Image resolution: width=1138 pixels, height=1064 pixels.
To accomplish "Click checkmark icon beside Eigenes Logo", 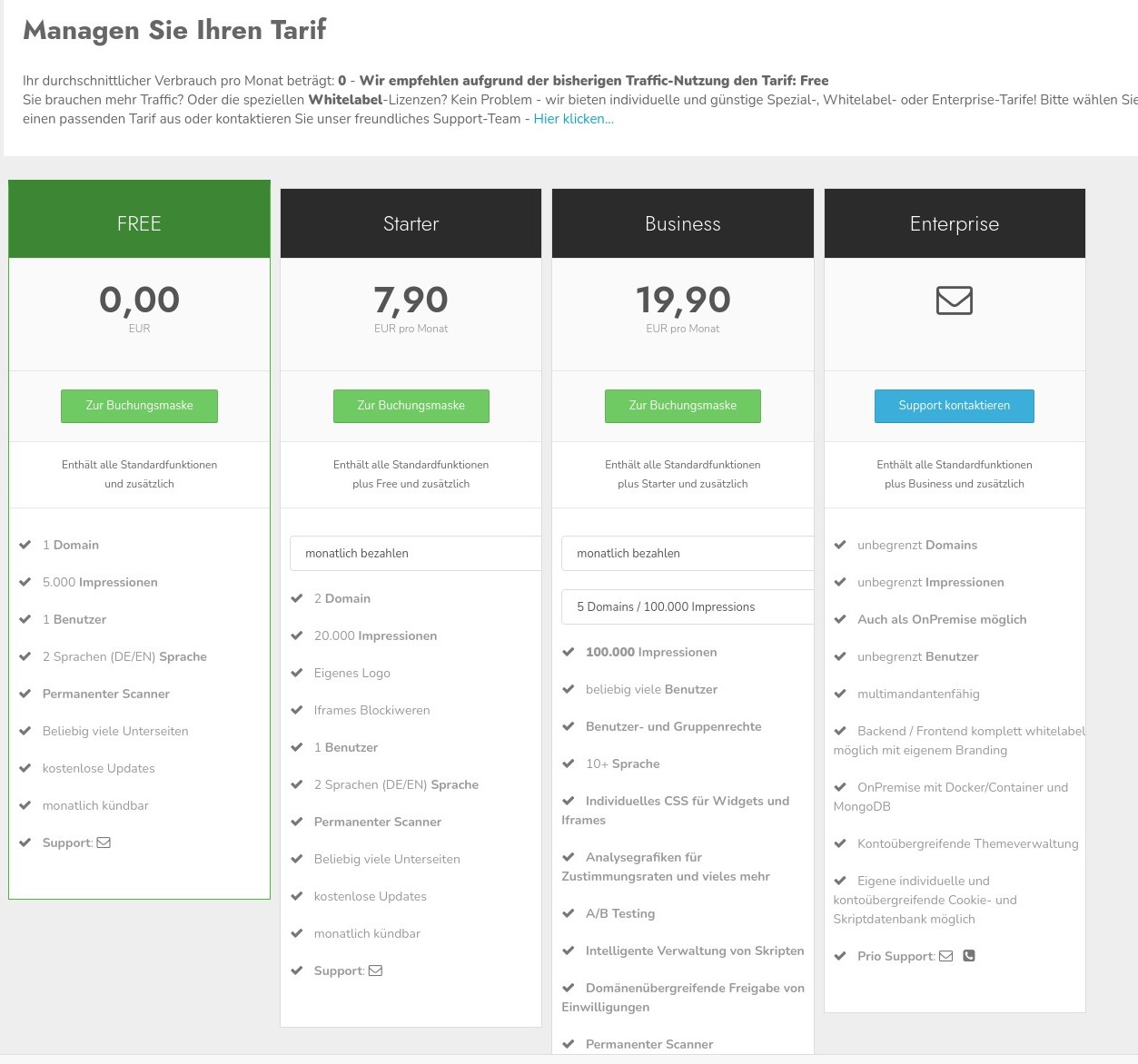I will [x=296, y=673].
